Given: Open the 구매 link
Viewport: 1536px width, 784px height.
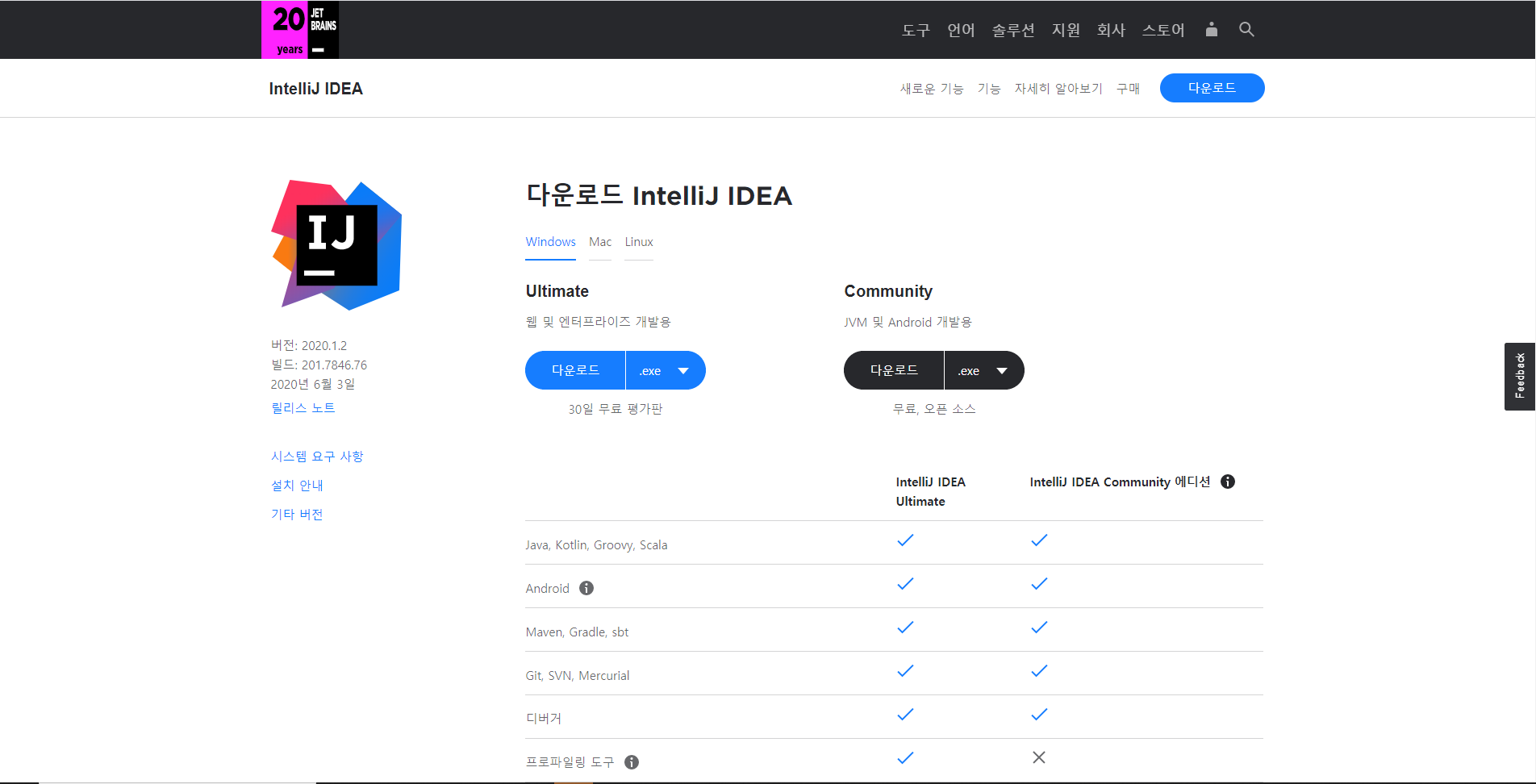Looking at the screenshot, I should (1128, 89).
